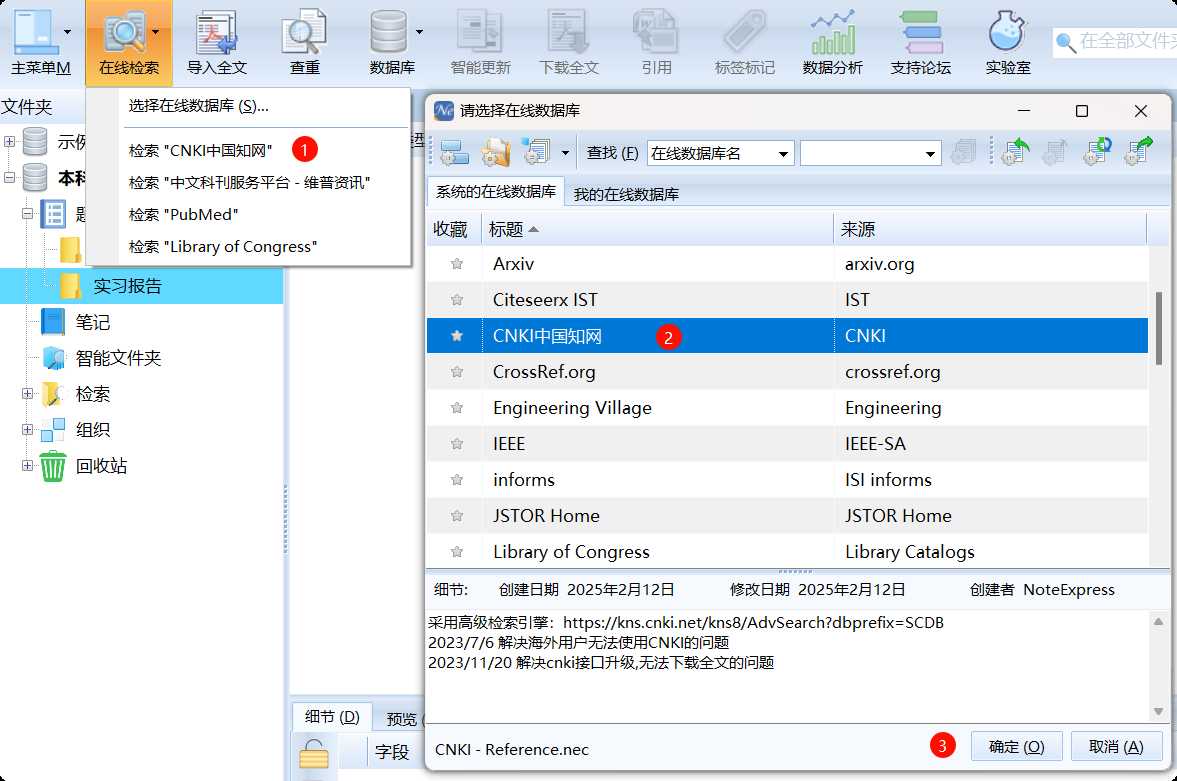The width and height of the screenshot is (1177, 781).
Task: Open the 支持论坛 support forum
Action: (920, 43)
